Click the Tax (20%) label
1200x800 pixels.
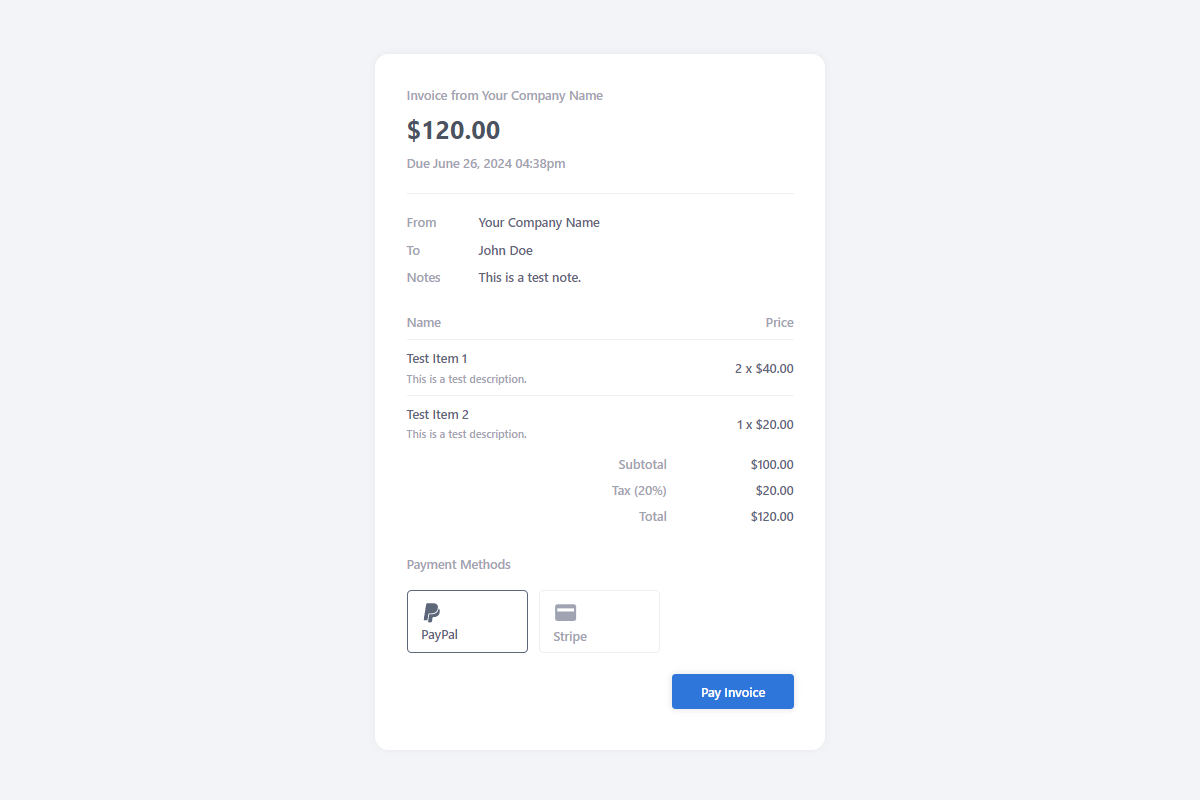[x=639, y=491]
